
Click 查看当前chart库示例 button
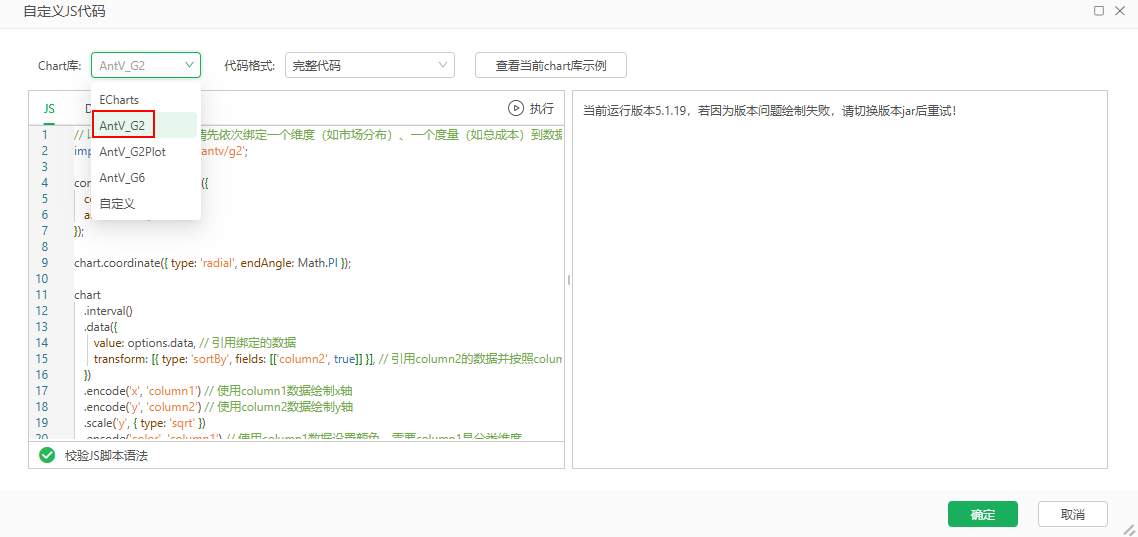pyautogui.click(x=551, y=65)
